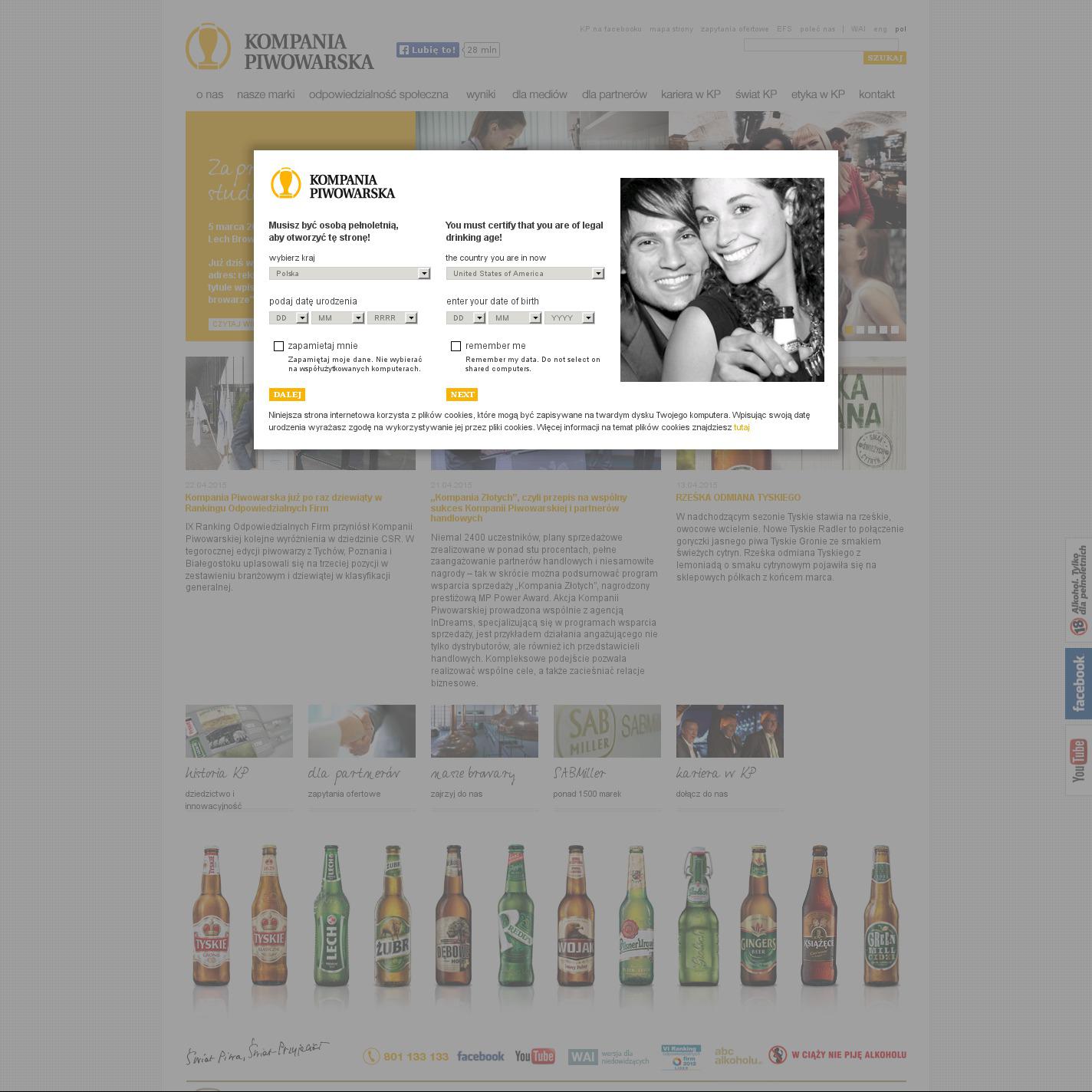Open the 'historia KP' thumbnail

(x=239, y=731)
